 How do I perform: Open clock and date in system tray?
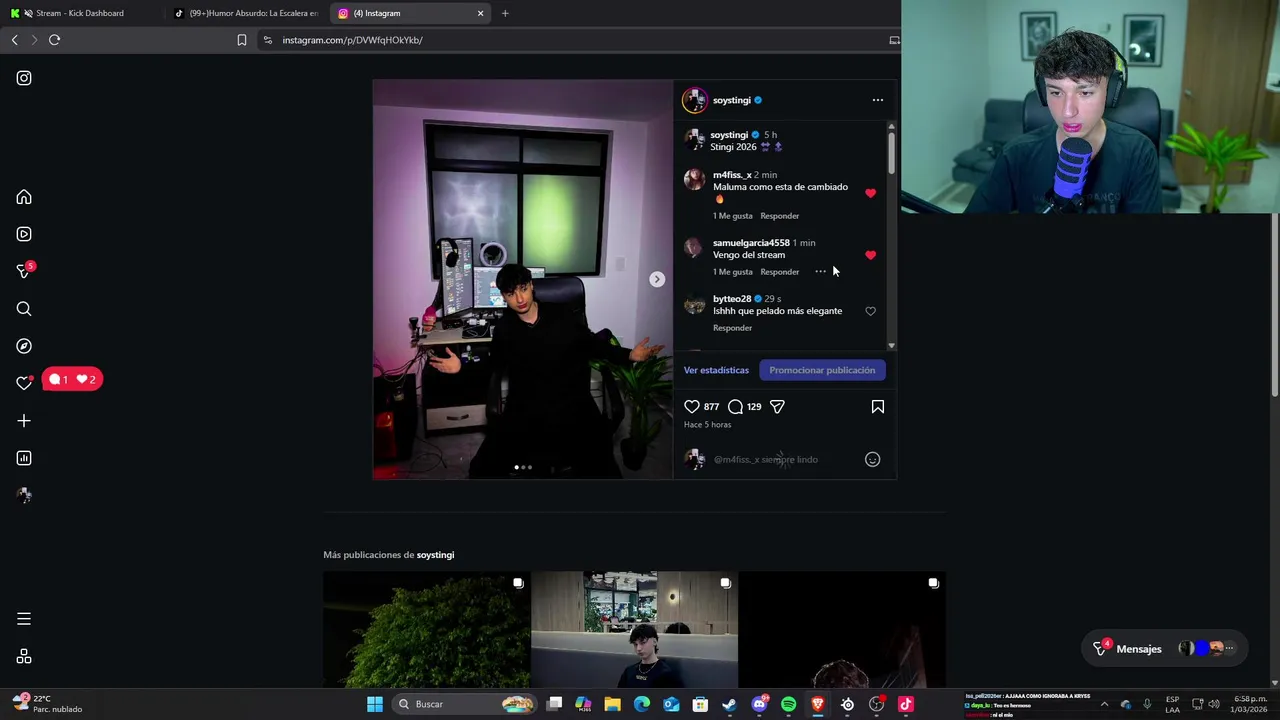1250,704
